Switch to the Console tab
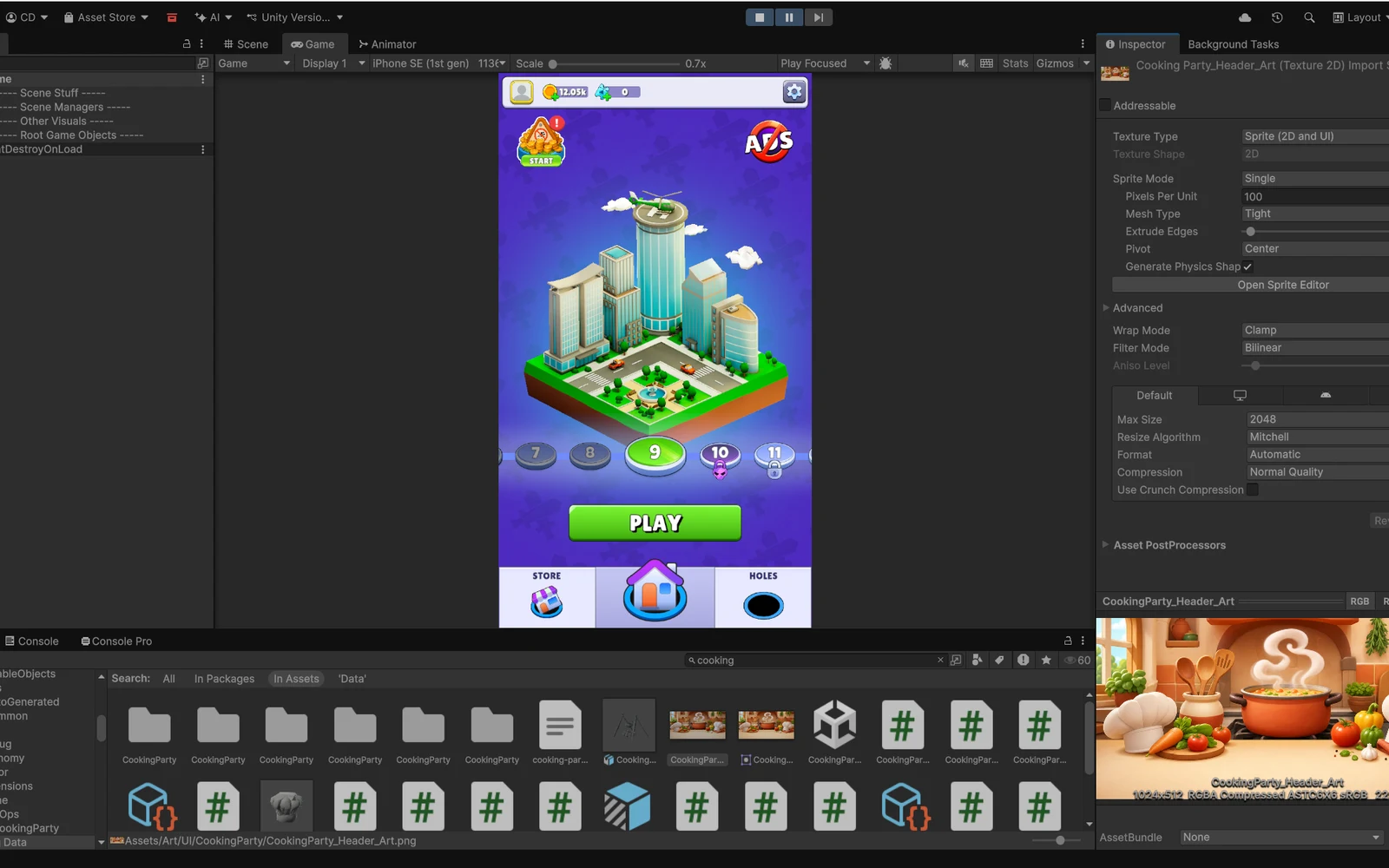The height and width of the screenshot is (868, 1389). (x=32, y=641)
